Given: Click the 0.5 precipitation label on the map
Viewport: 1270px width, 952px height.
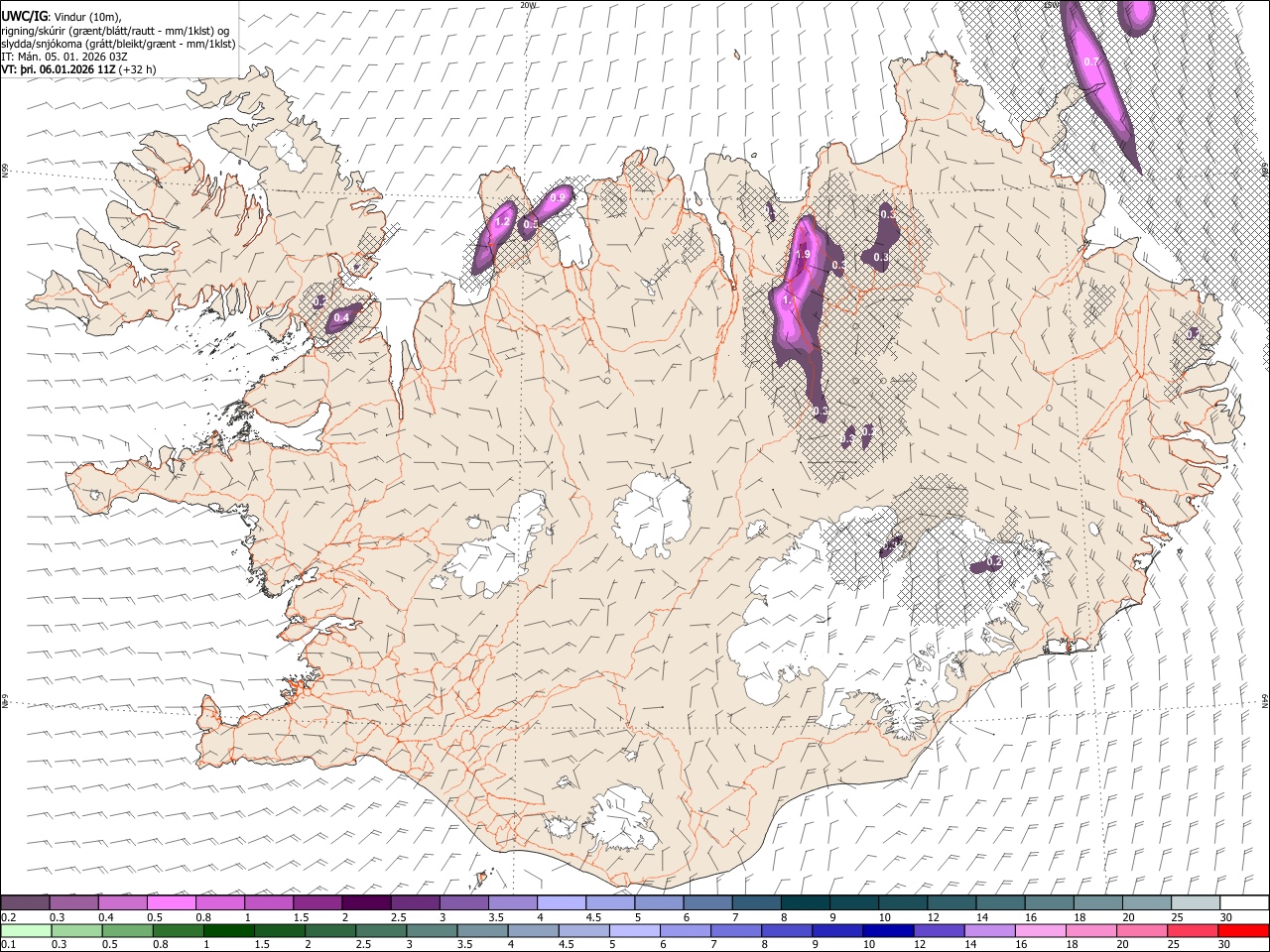Looking at the screenshot, I should click(x=530, y=224).
